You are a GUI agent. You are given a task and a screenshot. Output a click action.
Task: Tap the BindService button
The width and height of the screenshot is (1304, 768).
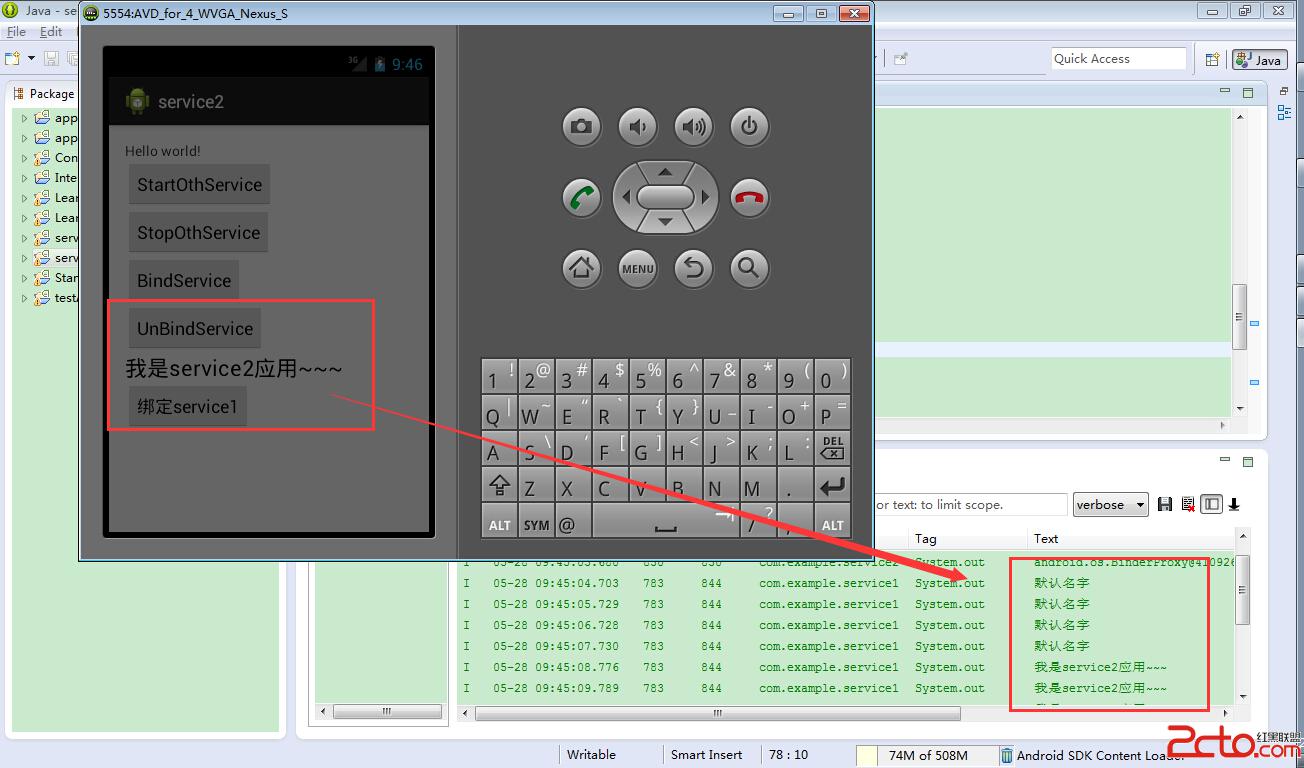pyautogui.click(x=184, y=281)
